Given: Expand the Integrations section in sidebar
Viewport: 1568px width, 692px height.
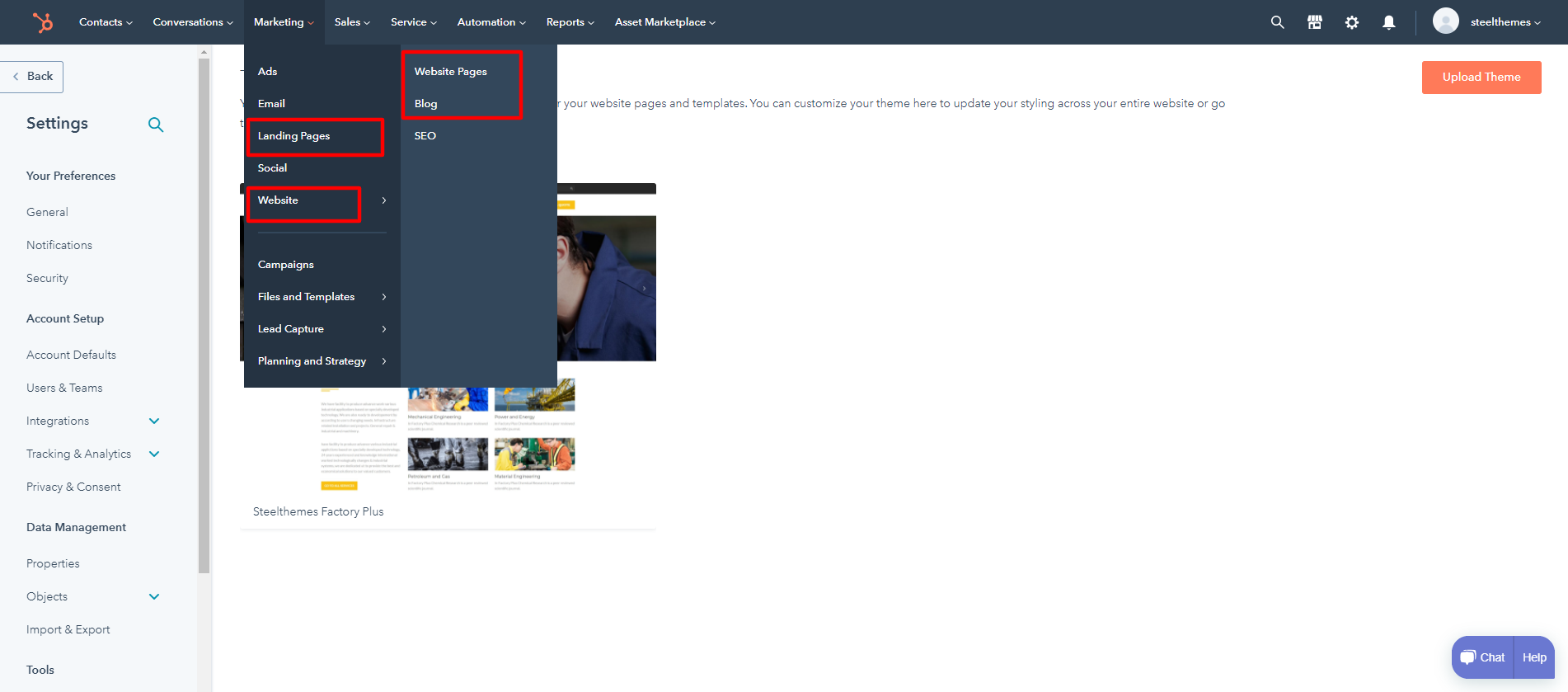Looking at the screenshot, I should click(x=154, y=421).
